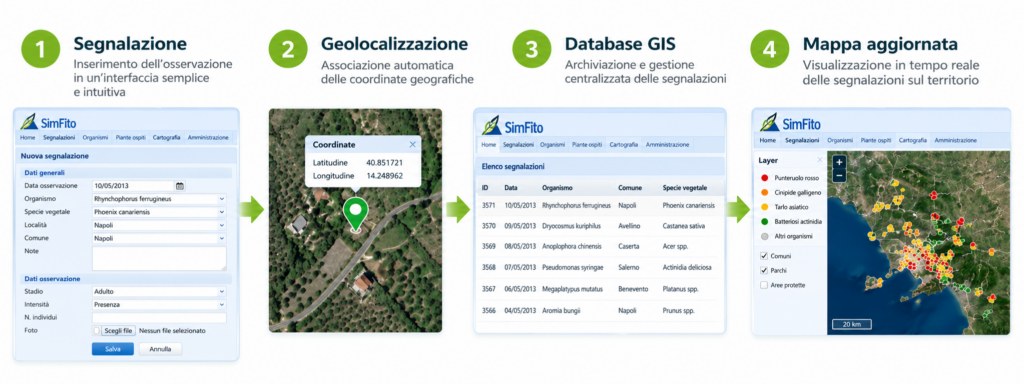Click the gray Altri organismi legend dot
1024x384 pixels.
click(x=764, y=236)
